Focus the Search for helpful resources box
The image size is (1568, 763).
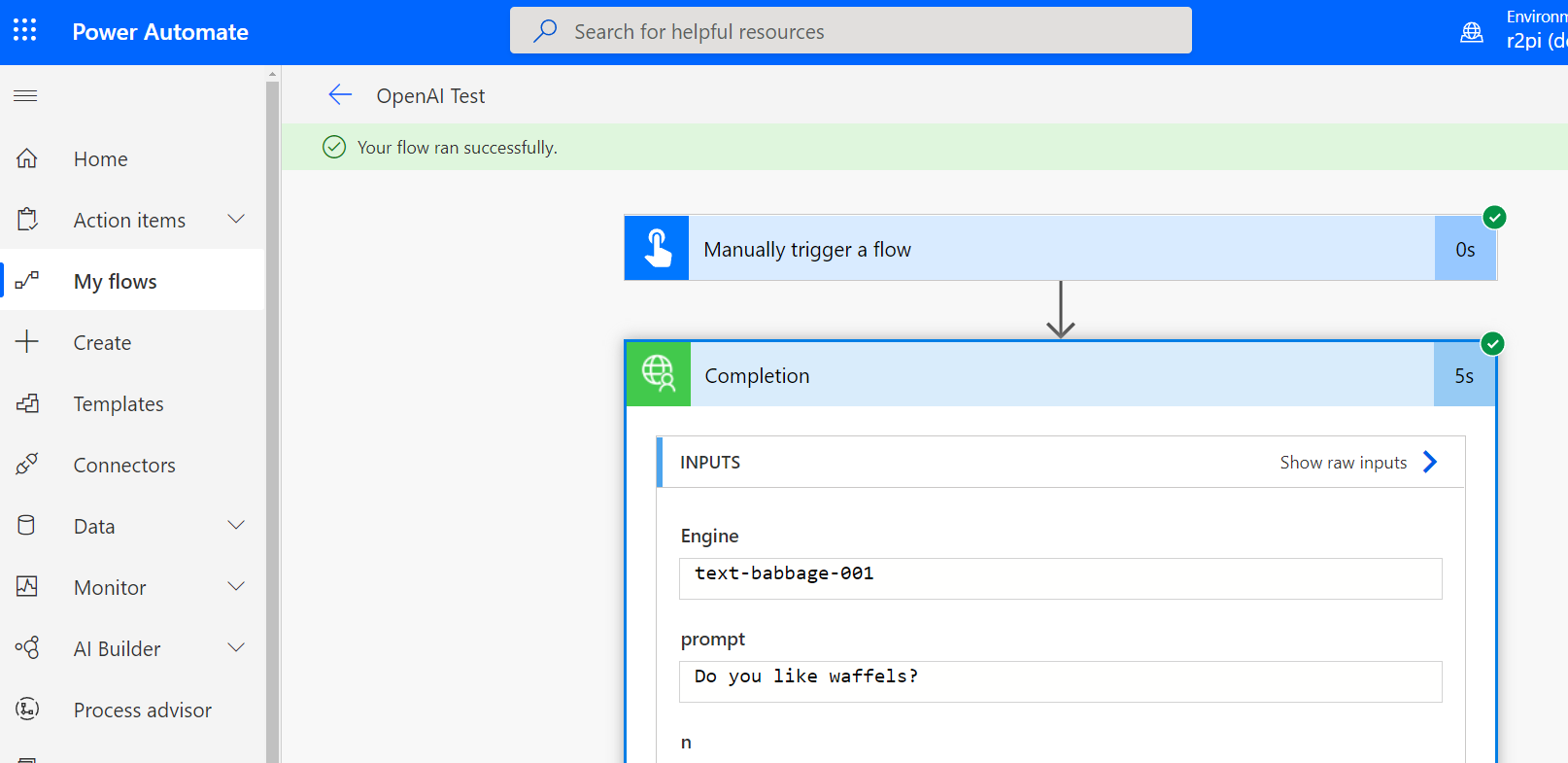(x=850, y=31)
